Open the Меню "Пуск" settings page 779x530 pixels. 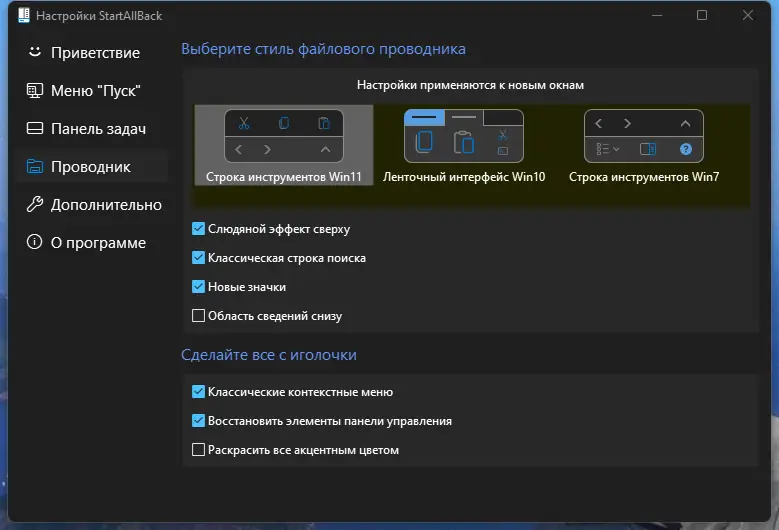pyautogui.click(x=91, y=90)
